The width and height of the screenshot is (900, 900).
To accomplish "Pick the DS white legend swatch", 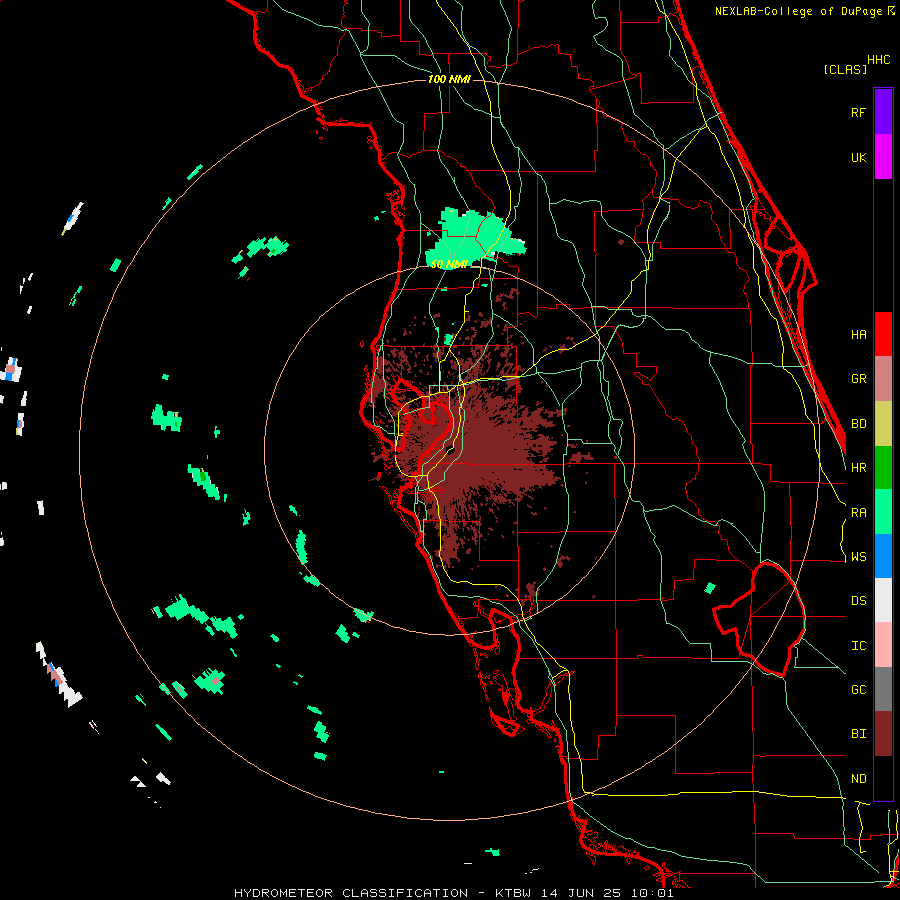I will coord(883,600).
